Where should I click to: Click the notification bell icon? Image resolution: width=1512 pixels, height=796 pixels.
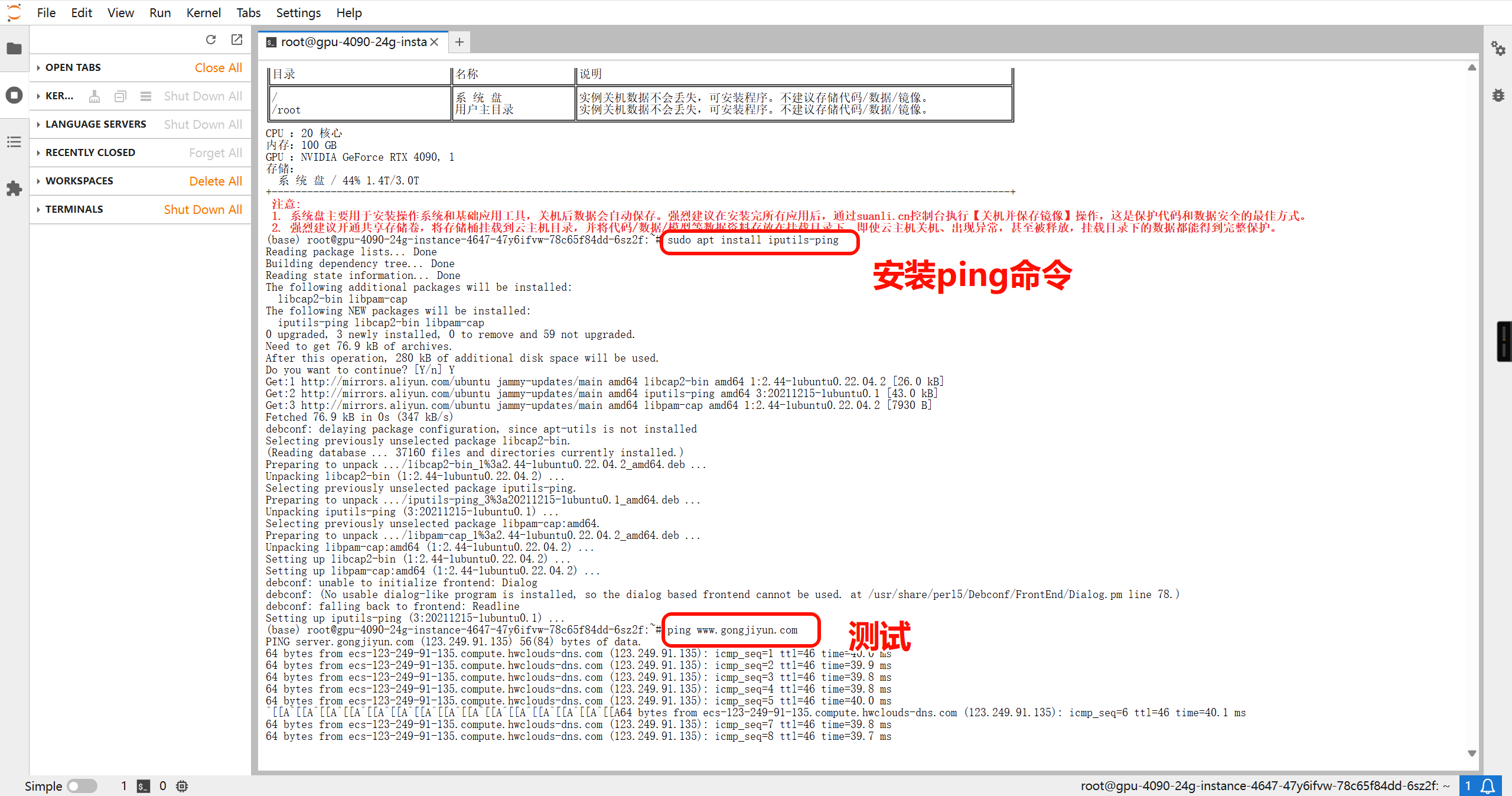coord(1488,786)
